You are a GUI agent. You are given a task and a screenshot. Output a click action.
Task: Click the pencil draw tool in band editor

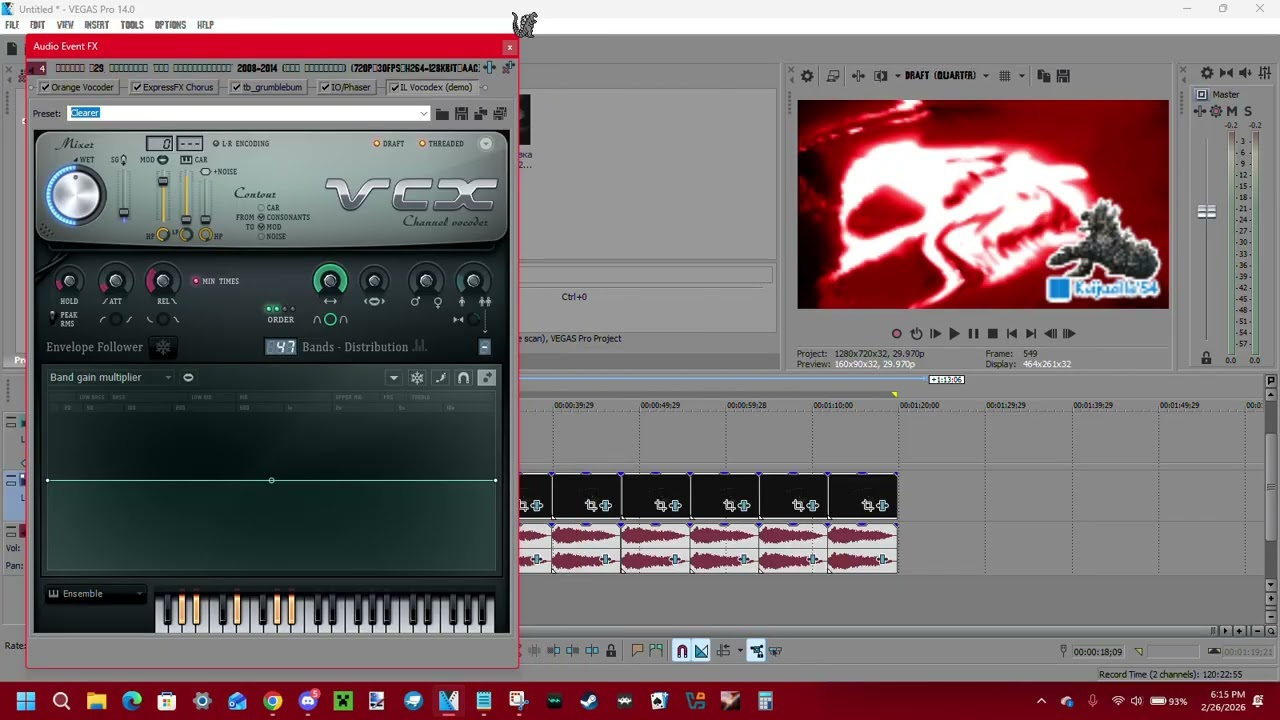[x=440, y=378]
